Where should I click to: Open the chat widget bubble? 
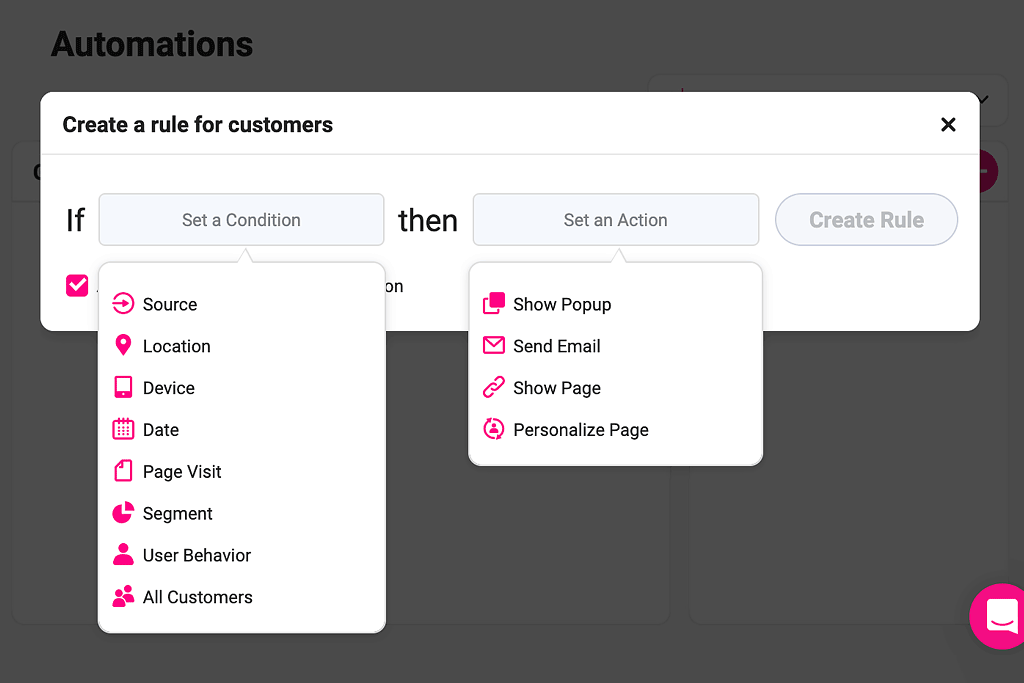1000,616
